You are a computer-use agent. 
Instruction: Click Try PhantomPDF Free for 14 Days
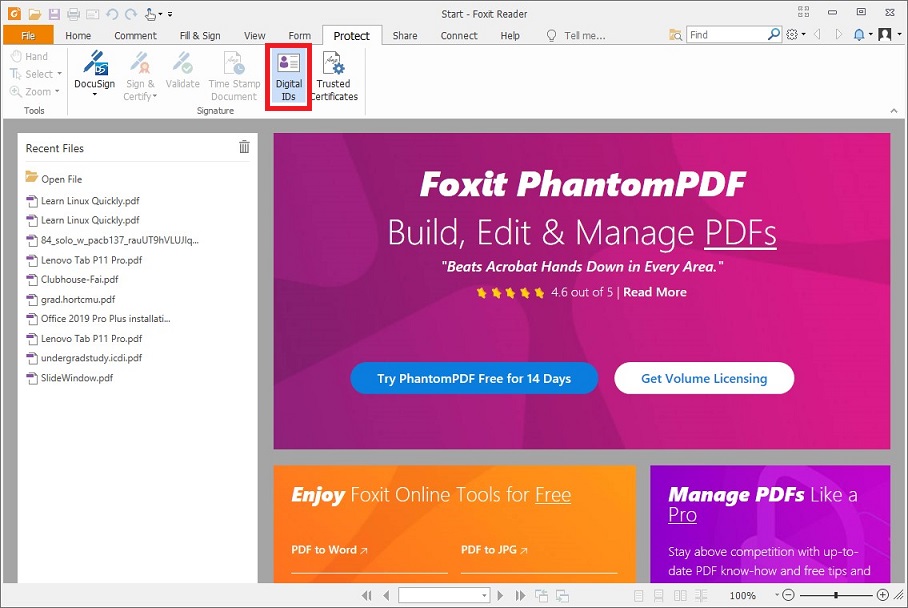tap(474, 378)
